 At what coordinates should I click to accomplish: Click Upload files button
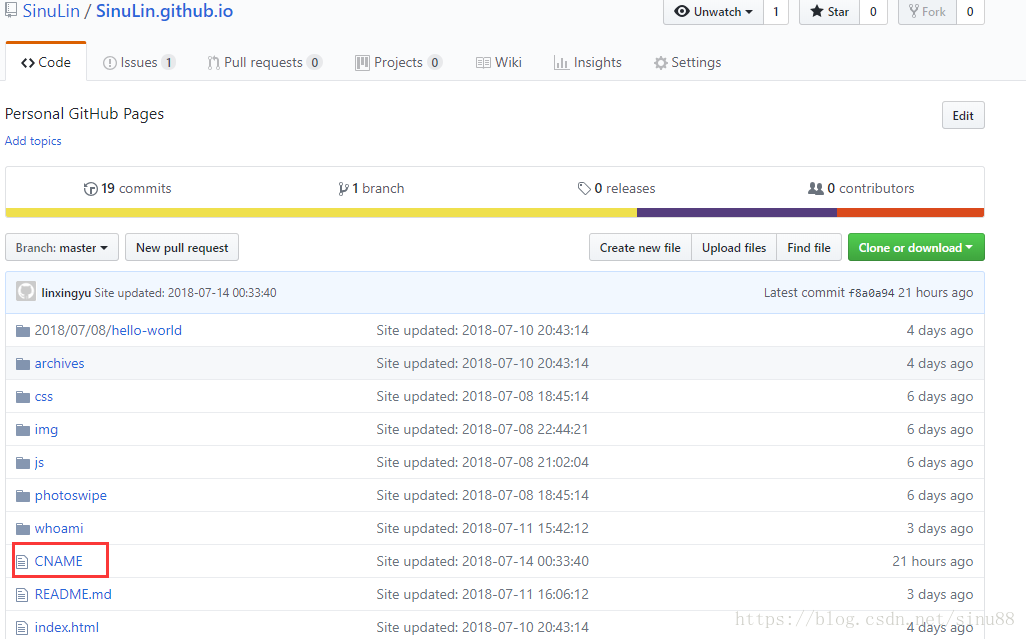pos(734,248)
